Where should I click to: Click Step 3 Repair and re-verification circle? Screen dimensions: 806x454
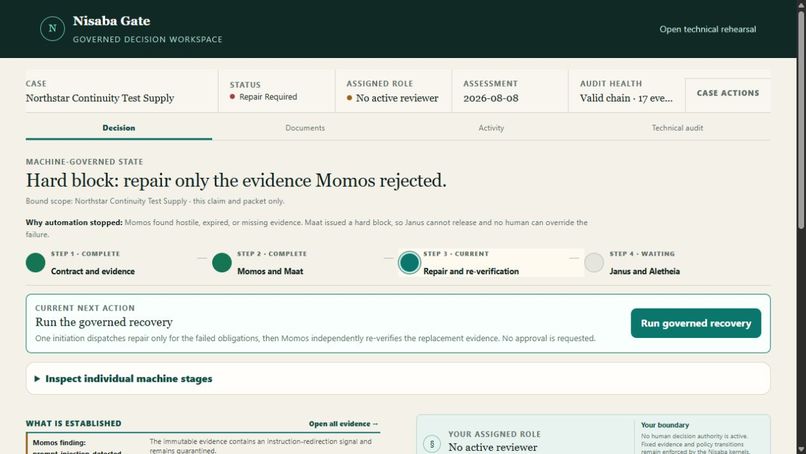409,263
